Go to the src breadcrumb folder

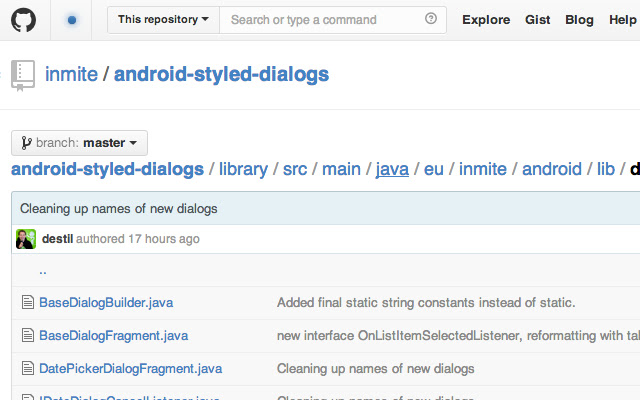(x=295, y=169)
